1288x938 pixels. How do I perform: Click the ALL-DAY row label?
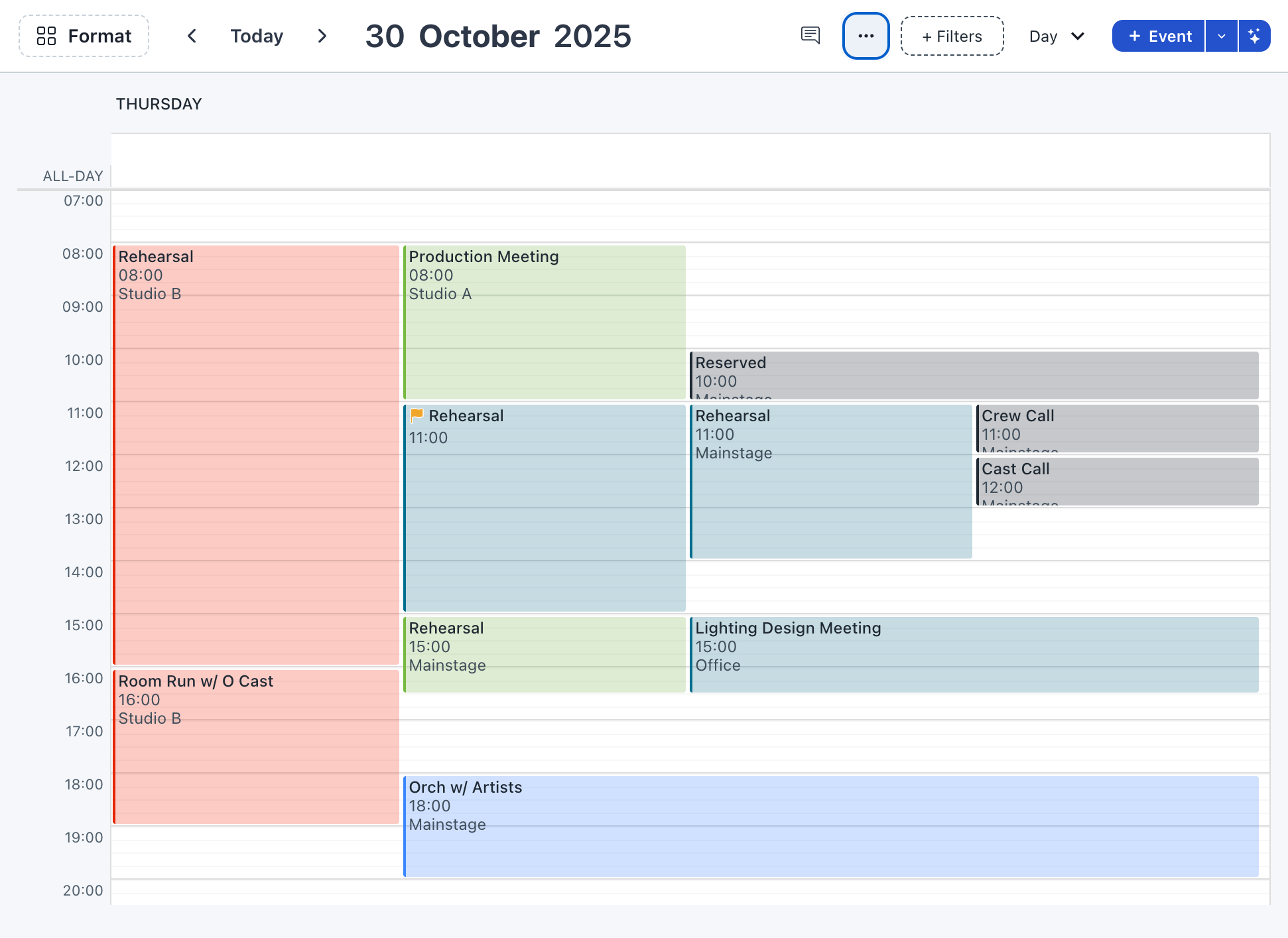(73, 176)
